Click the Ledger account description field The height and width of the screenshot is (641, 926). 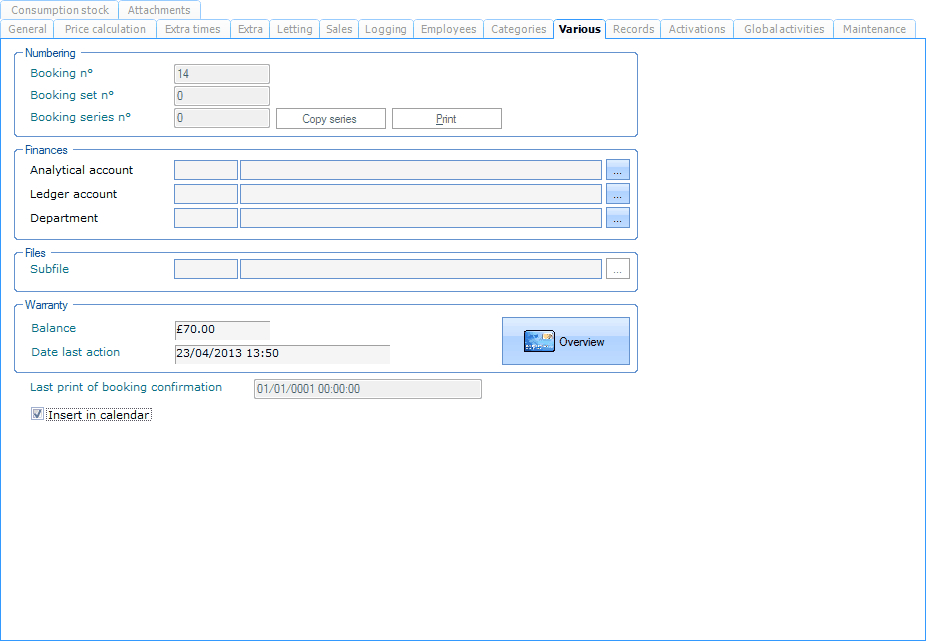[421, 194]
